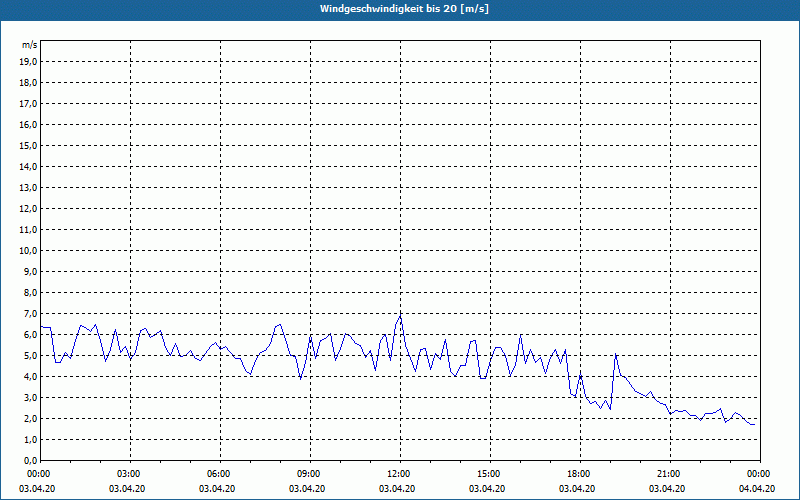Click the 03:00 time label
800x500 pixels.
click(x=131, y=474)
